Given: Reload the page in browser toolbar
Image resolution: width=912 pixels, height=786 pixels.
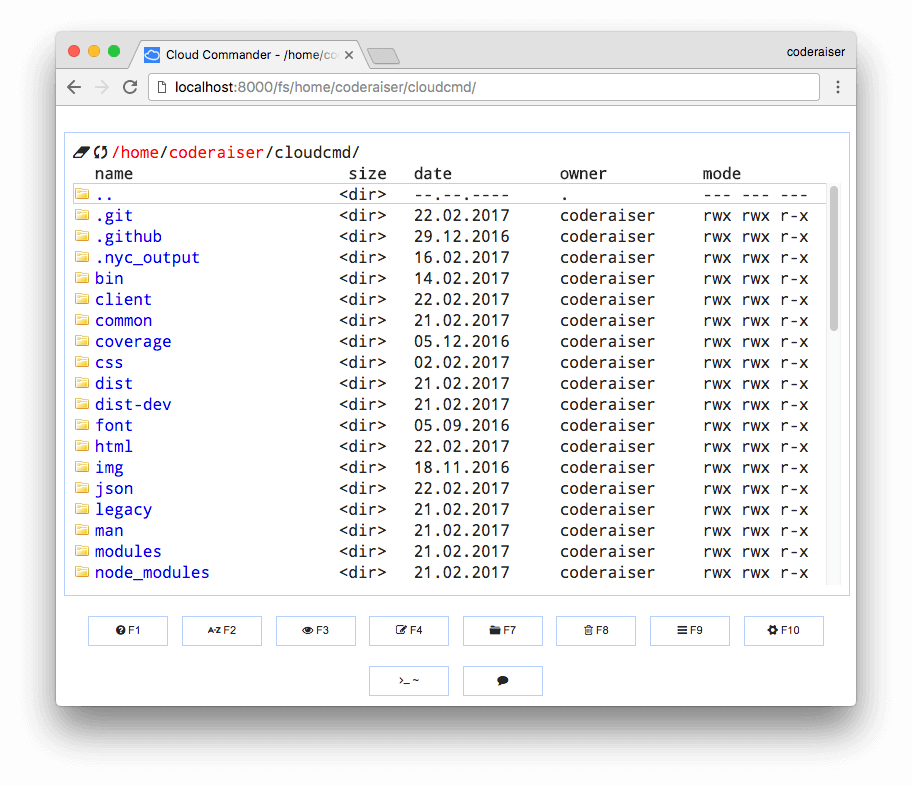Looking at the screenshot, I should (130, 87).
